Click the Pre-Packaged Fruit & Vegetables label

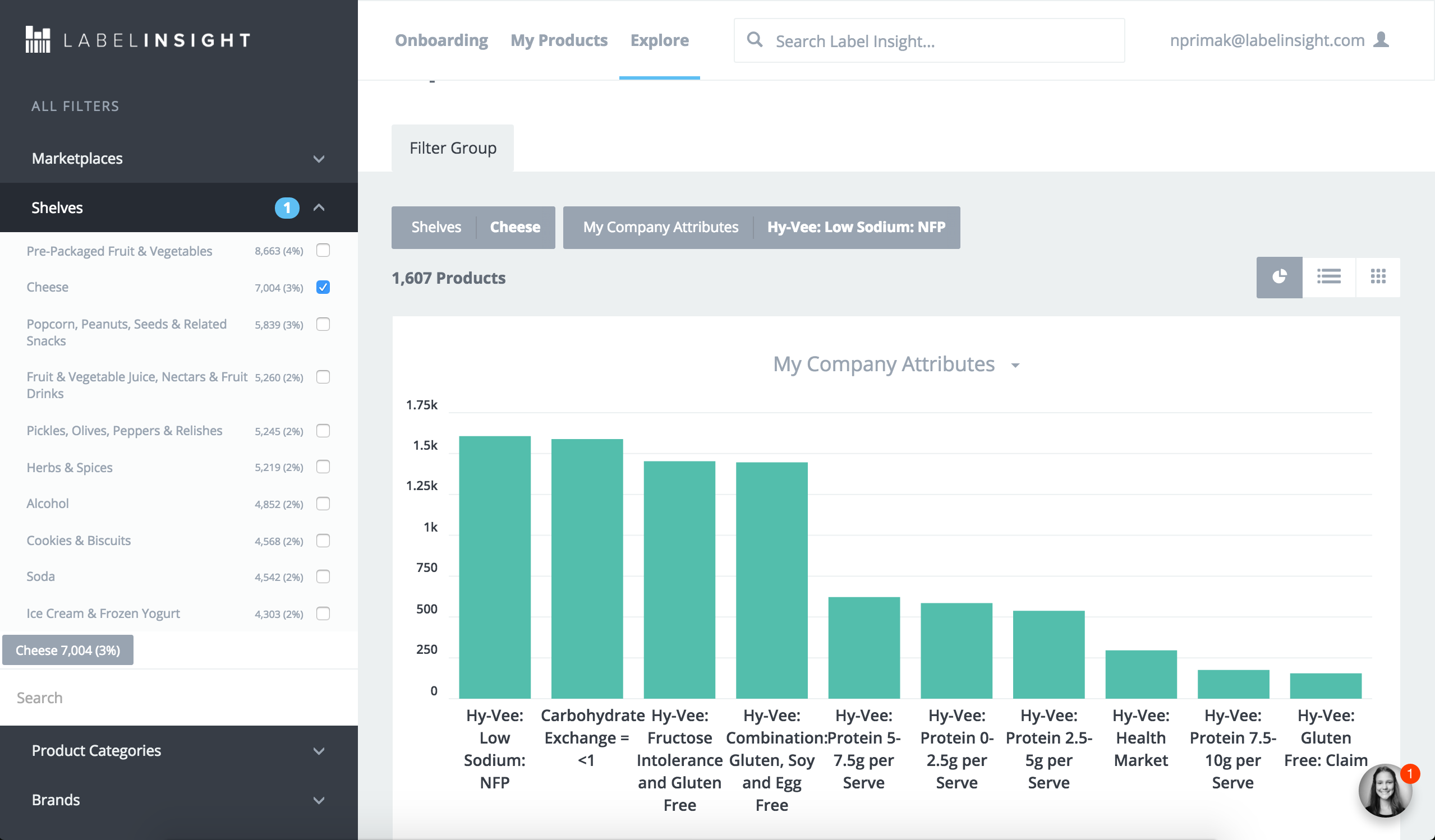coord(119,251)
